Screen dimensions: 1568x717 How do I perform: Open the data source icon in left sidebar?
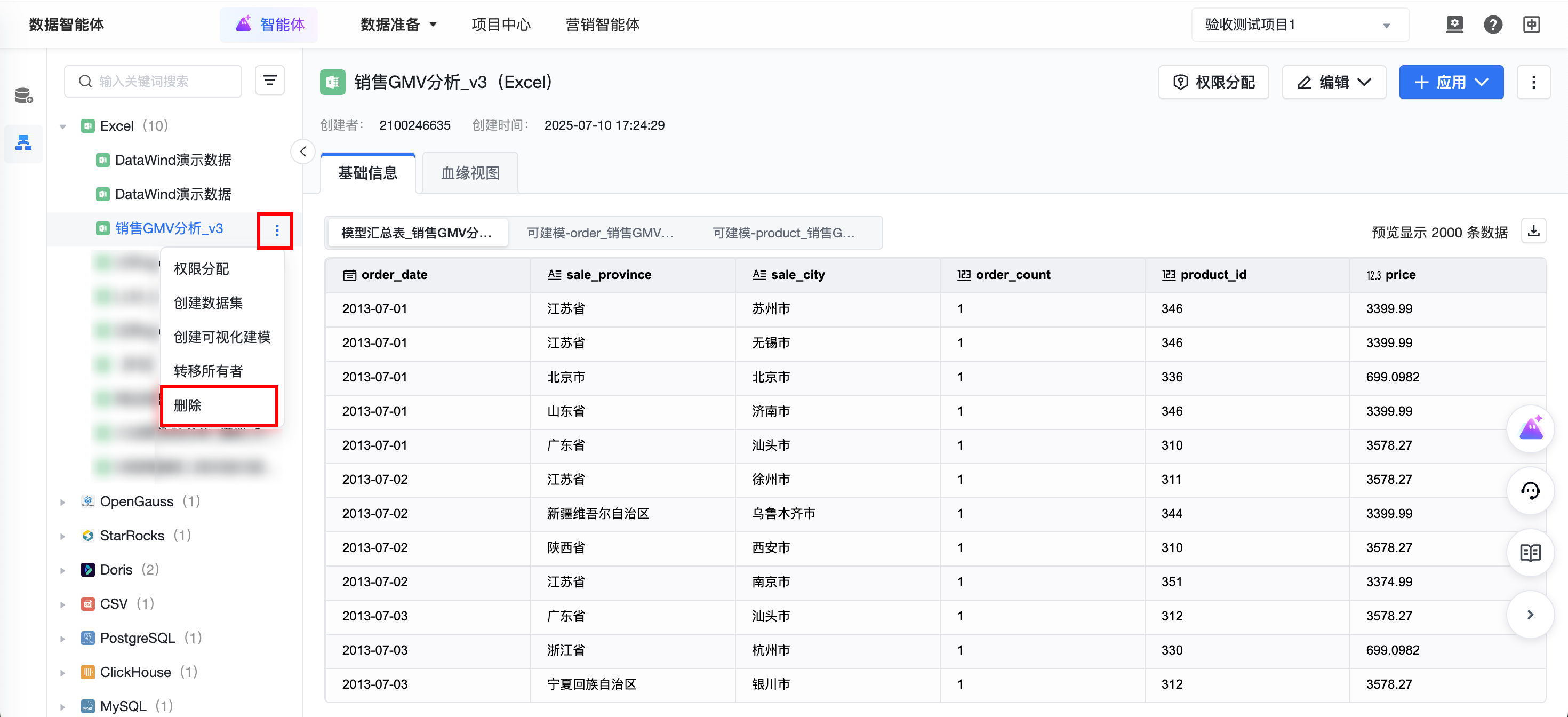(x=24, y=96)
